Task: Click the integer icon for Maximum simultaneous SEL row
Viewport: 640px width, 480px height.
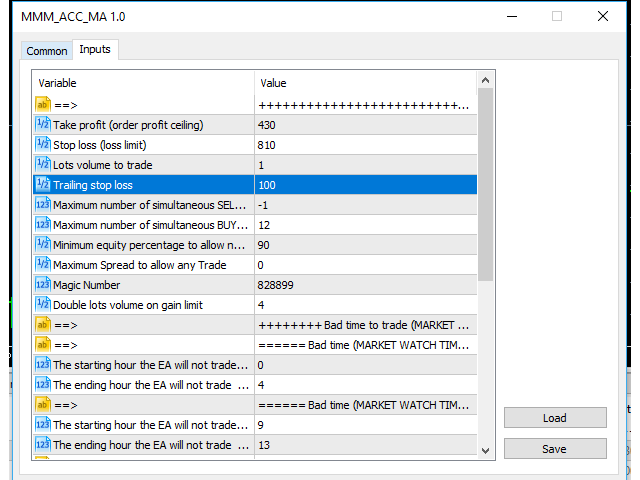Action: pos(43,205)
